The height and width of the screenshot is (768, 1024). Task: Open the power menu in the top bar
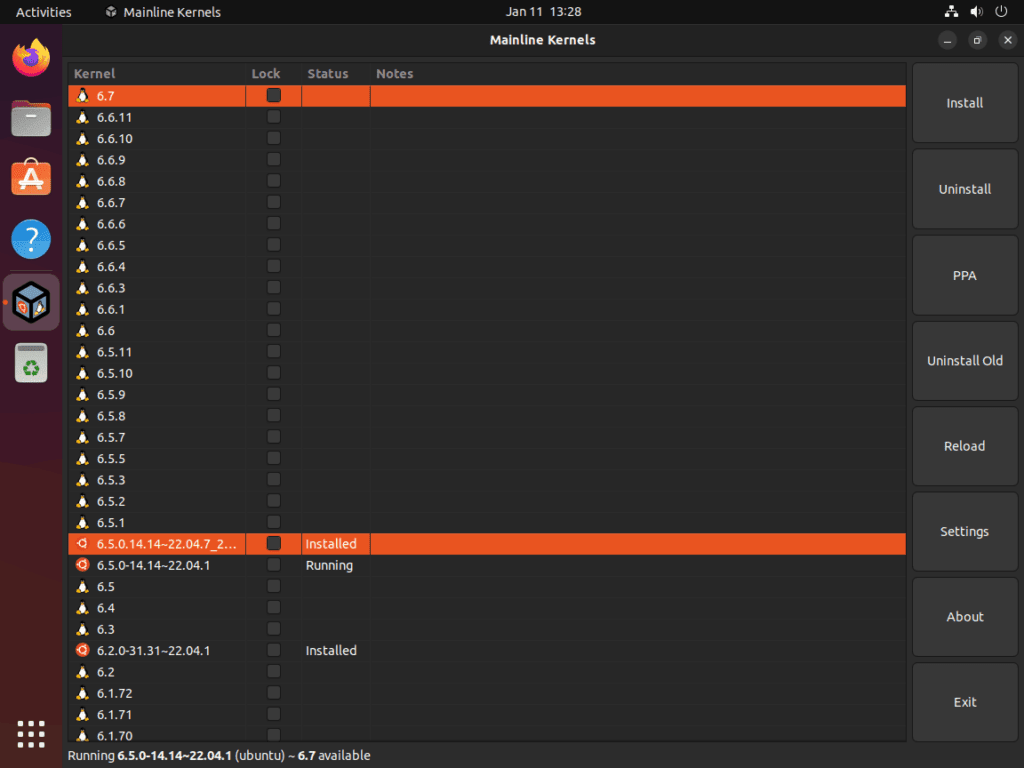(x=1001, y=11)
